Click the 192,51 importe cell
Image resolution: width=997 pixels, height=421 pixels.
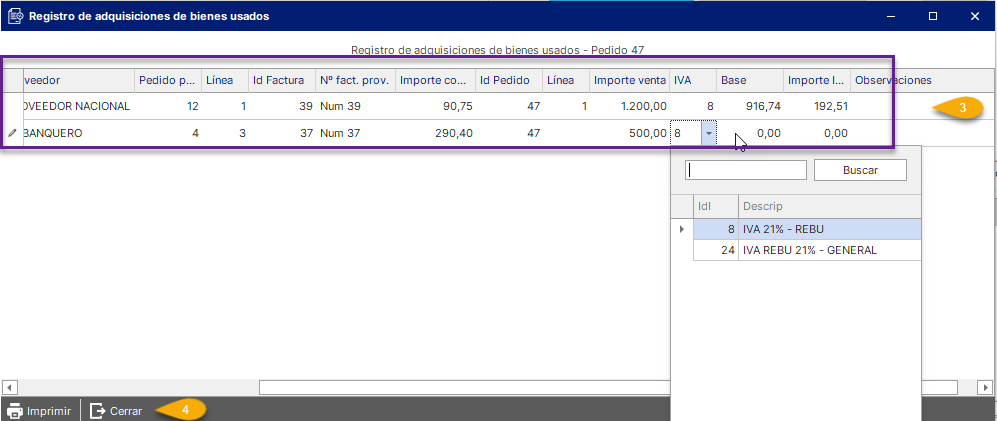click(817, 106)
